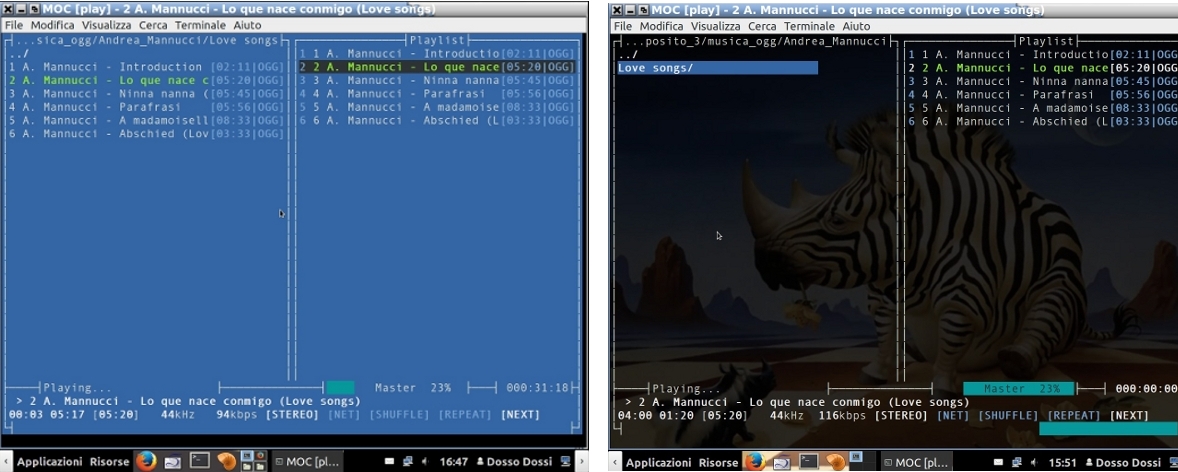Click the 16:47 clock in left taskbar

click(x=454, y=461)
